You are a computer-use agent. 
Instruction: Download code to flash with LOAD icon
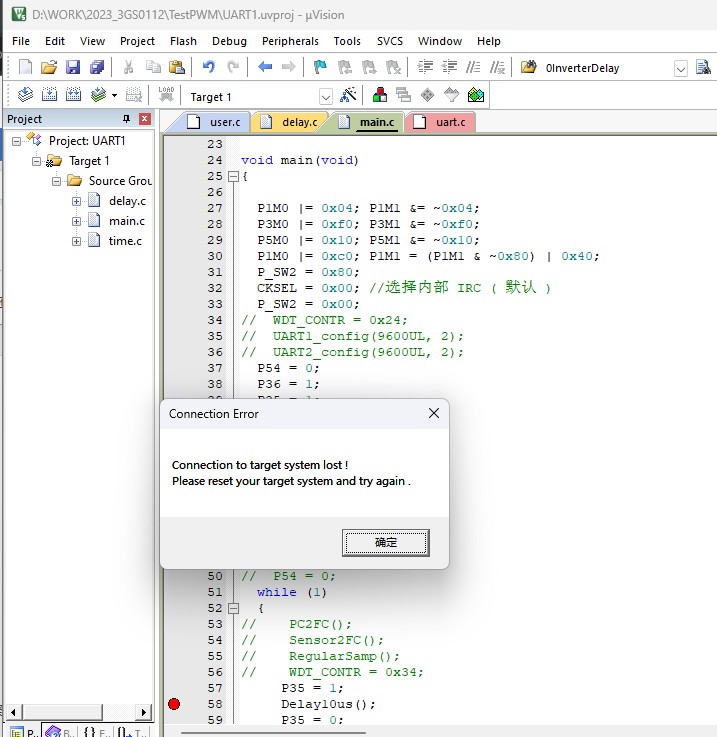166,95
